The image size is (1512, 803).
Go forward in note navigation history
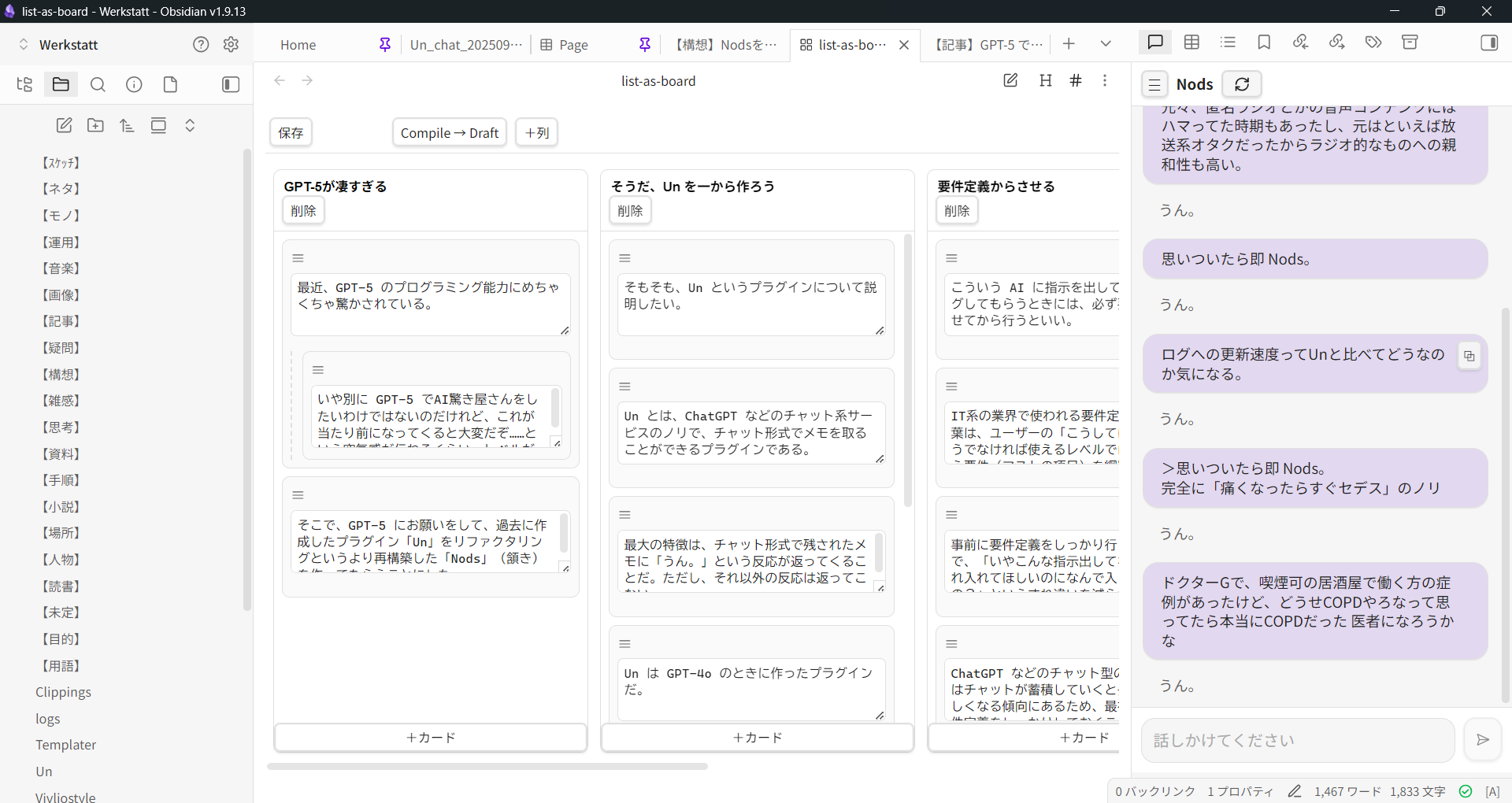click(307, 80)
